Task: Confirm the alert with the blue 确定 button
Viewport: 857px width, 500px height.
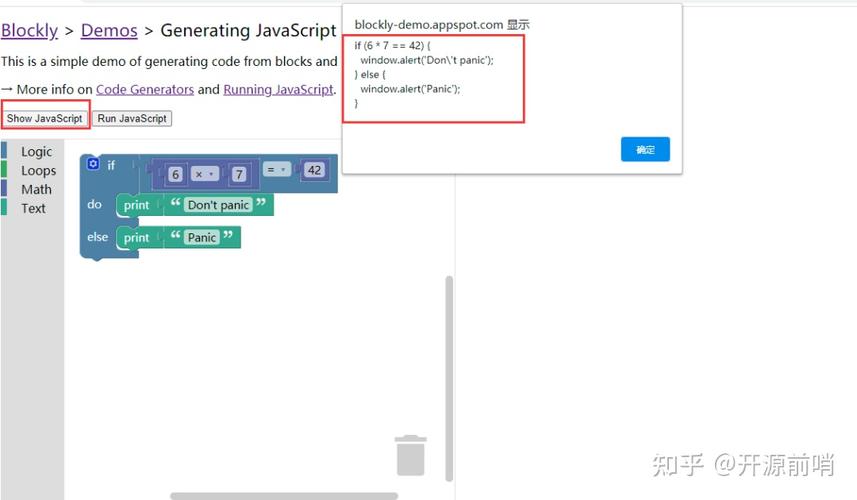Action: pyautogui.click(x=645, y=149)
